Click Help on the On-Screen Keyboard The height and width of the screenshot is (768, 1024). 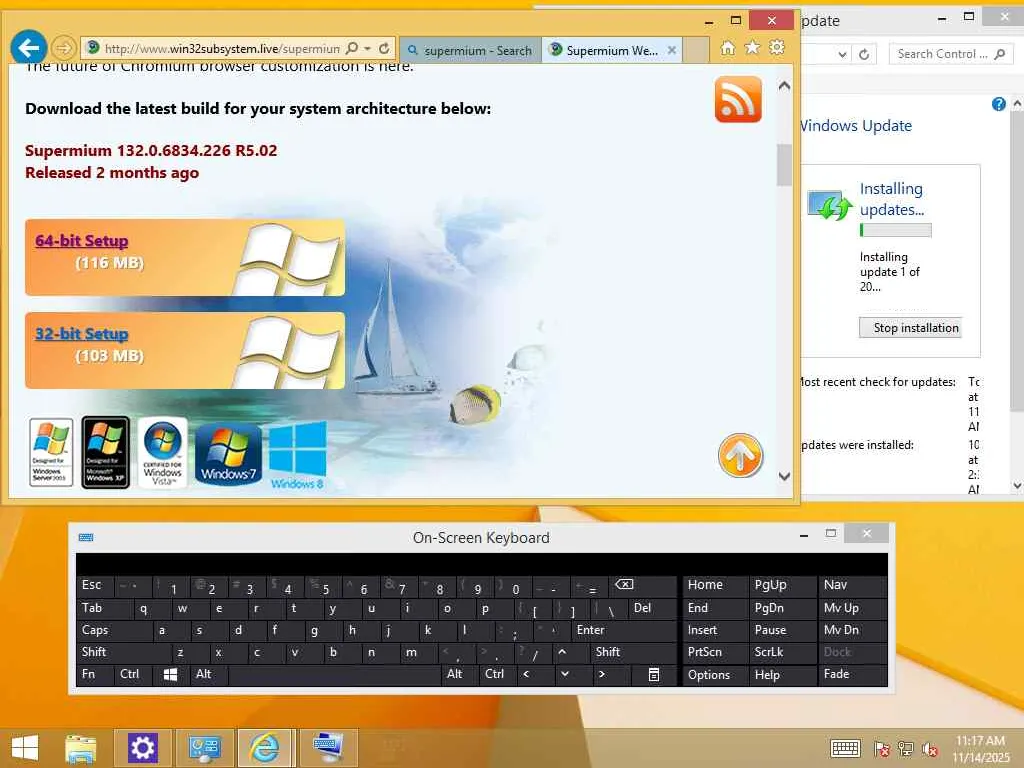coord(782,675)
